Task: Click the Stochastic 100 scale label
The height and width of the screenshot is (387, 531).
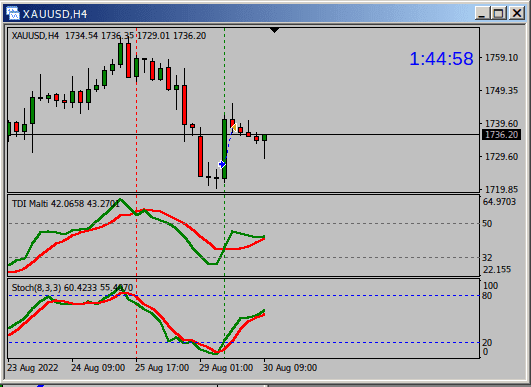Action: (490, 286)
